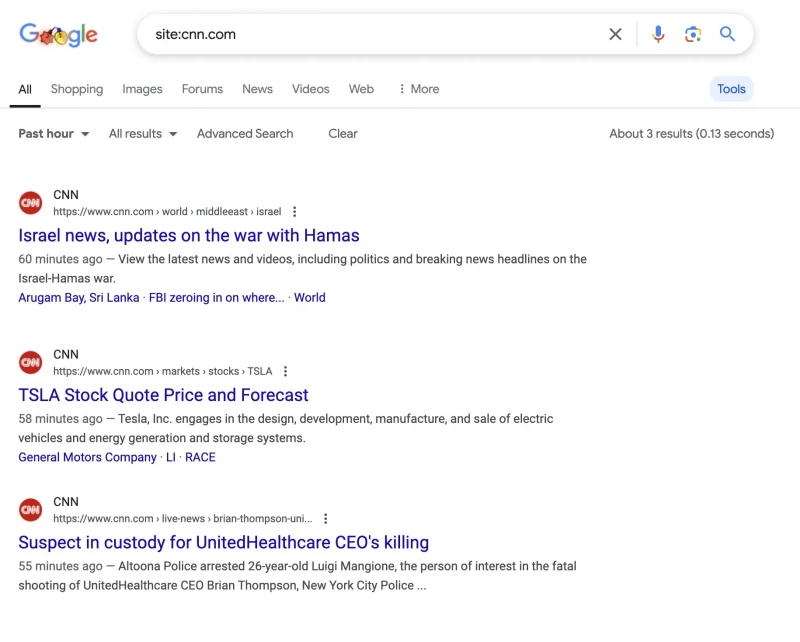The width and height of the screenshot is (800, 642).
Task: Click the About 3 results count text
Action: pyautogui.click(x=691, y=134)
